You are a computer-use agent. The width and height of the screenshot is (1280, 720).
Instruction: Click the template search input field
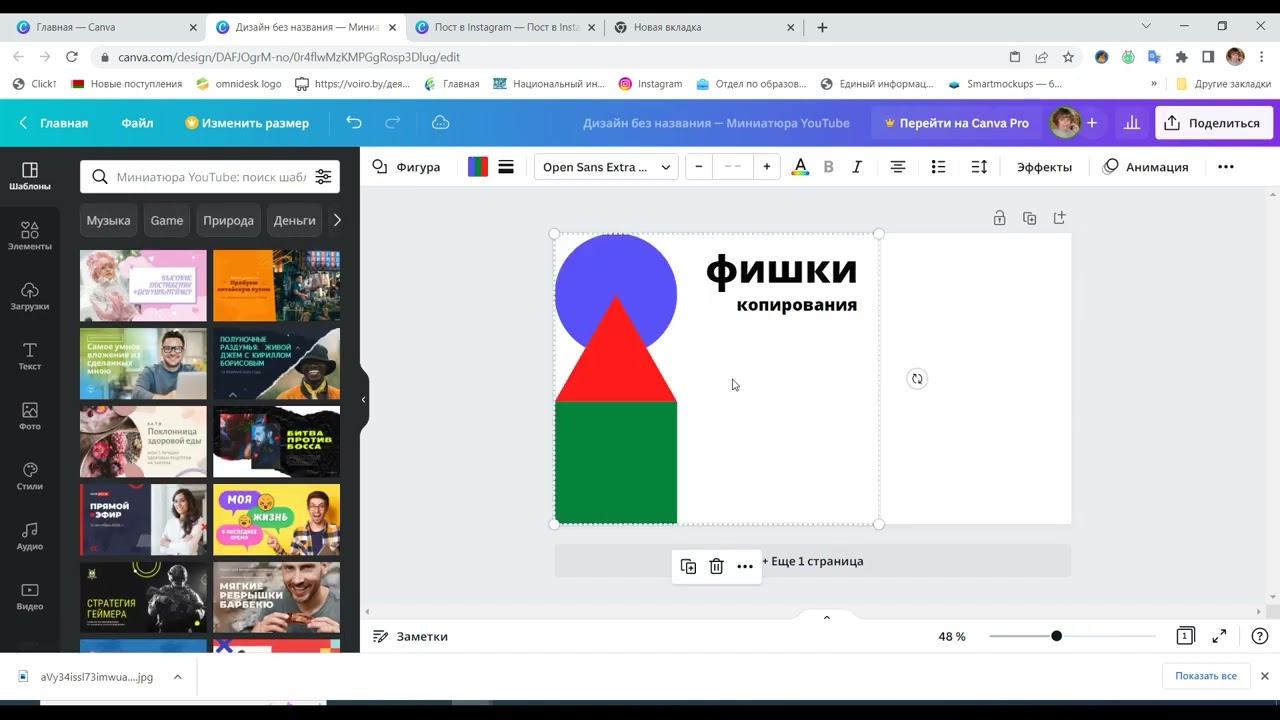click(210, 177)
